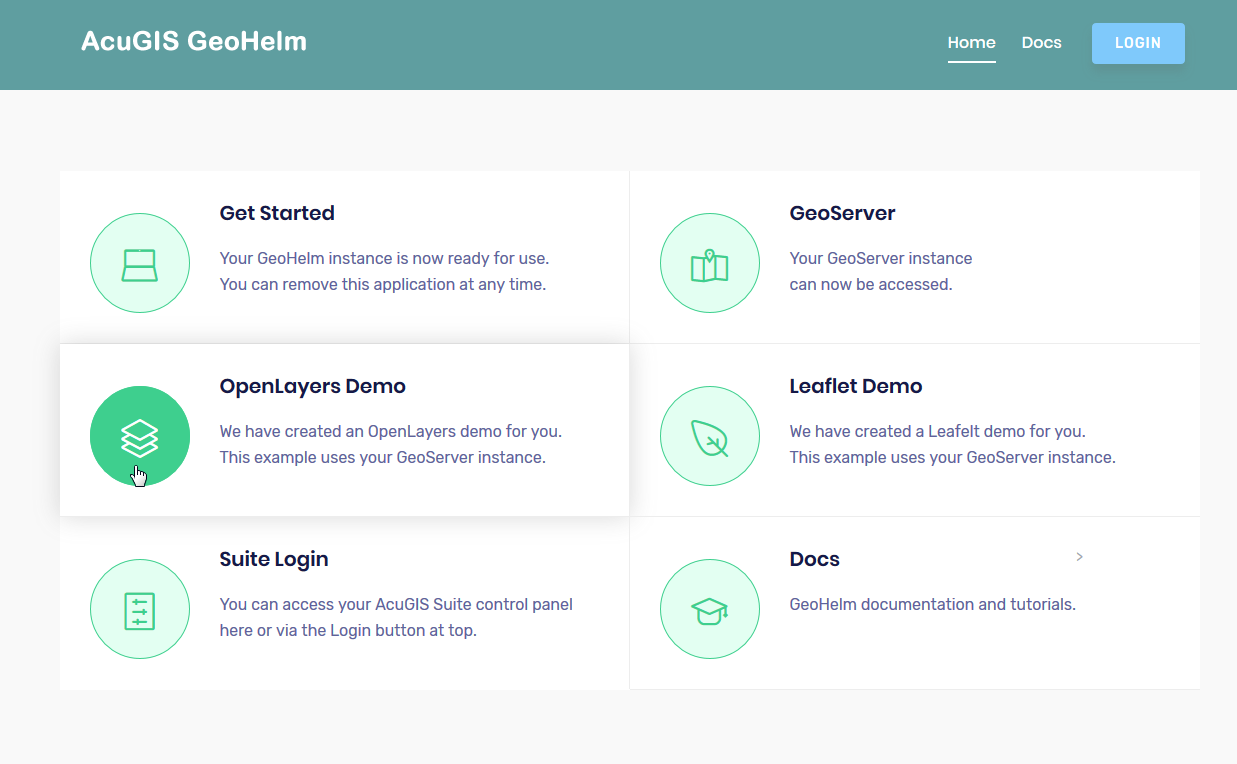Click 'can now be accessed.' text

click(x=871, y=284)
